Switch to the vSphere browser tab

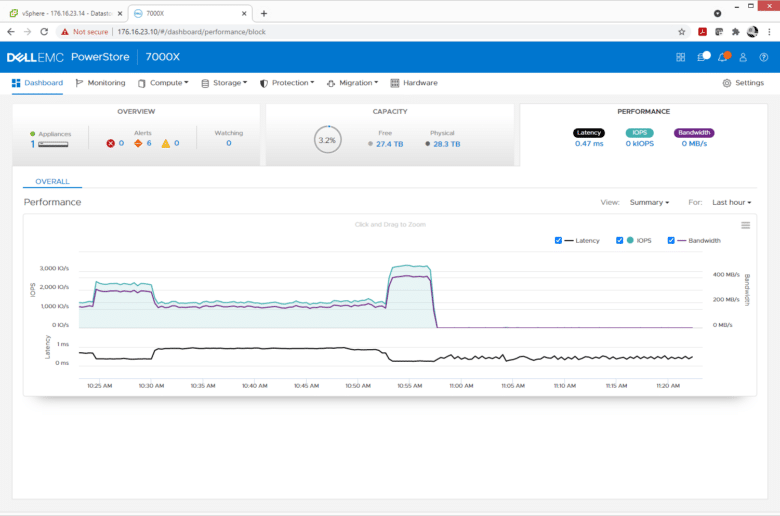point(67,13)
